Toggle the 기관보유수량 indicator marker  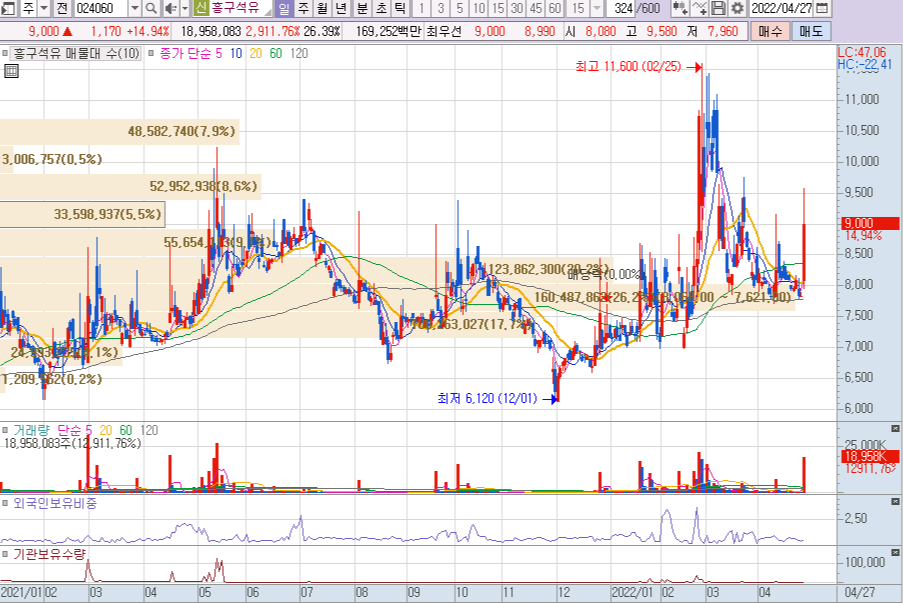click(5, 555)
